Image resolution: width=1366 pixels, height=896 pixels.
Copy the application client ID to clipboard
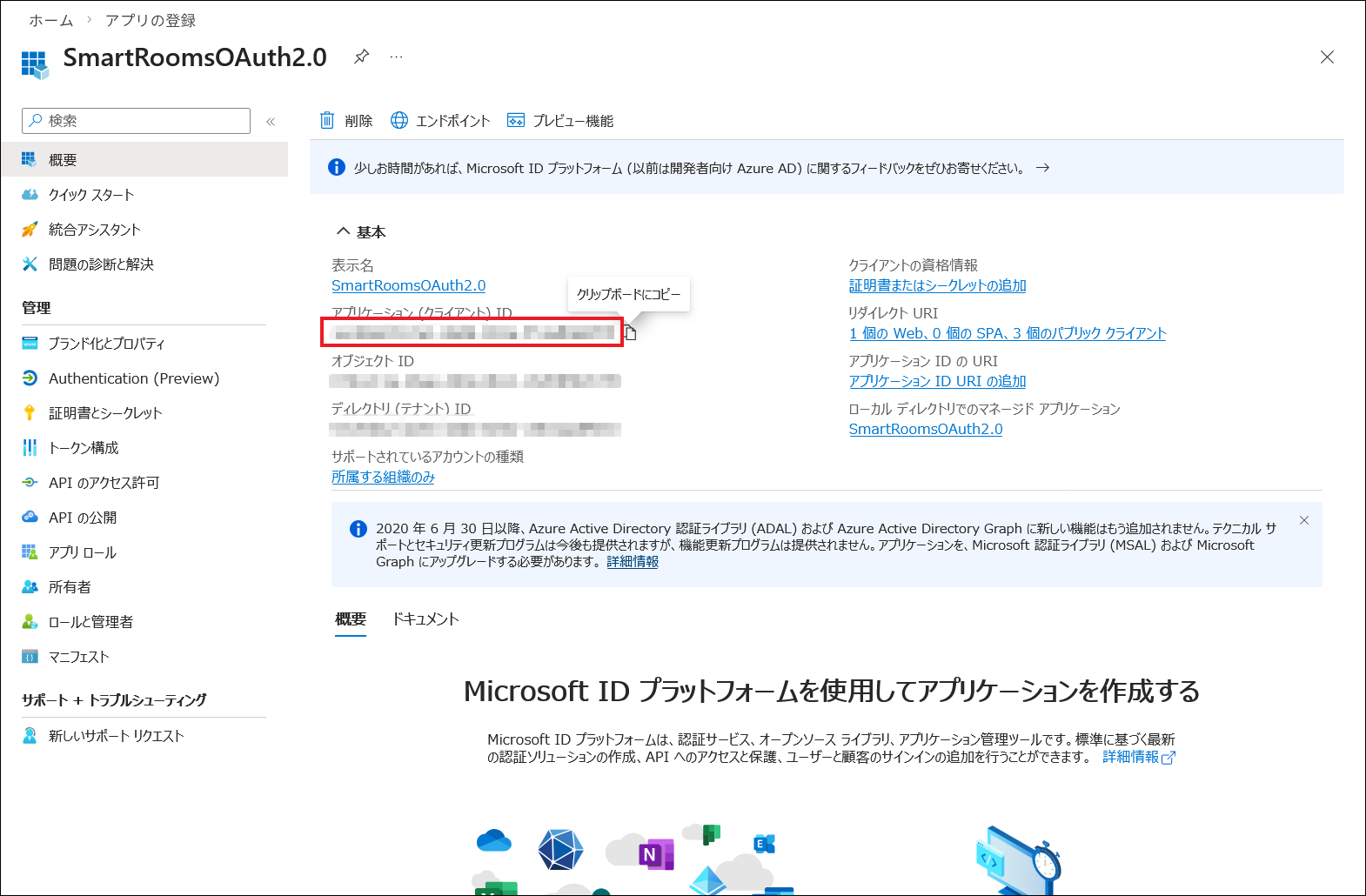pos(631,333)
